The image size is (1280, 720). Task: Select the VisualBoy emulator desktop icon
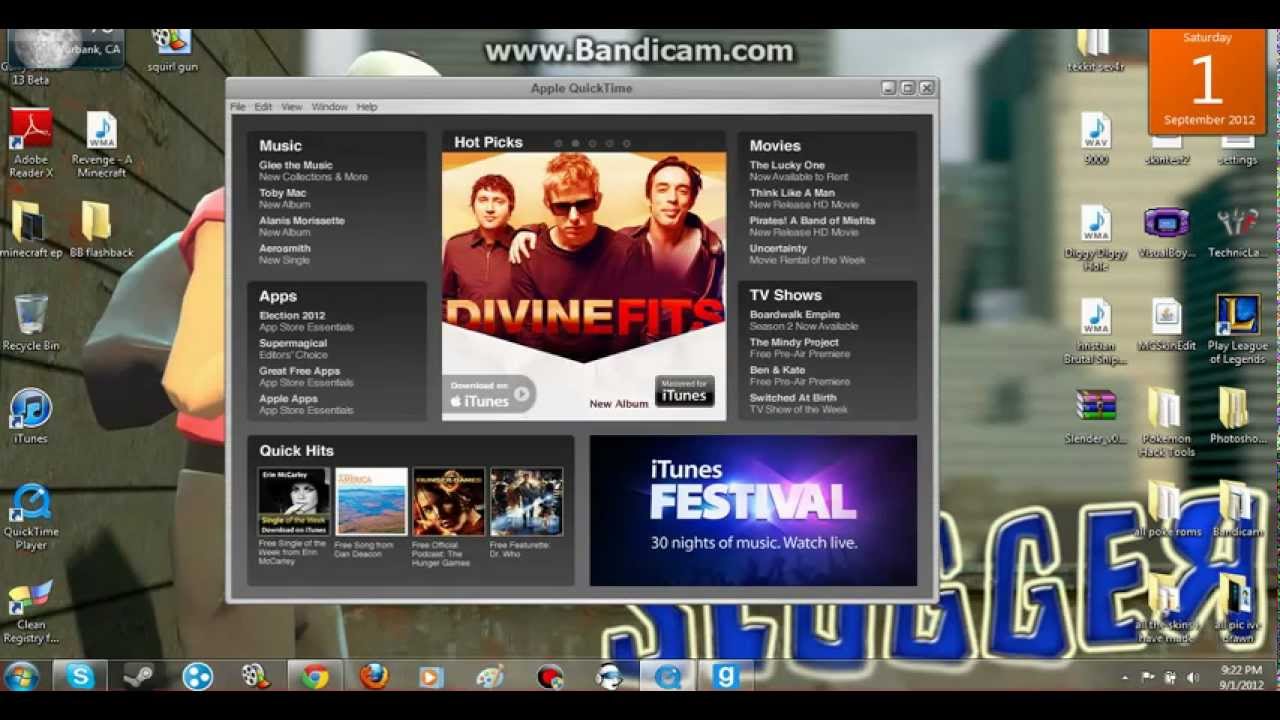1166,232
